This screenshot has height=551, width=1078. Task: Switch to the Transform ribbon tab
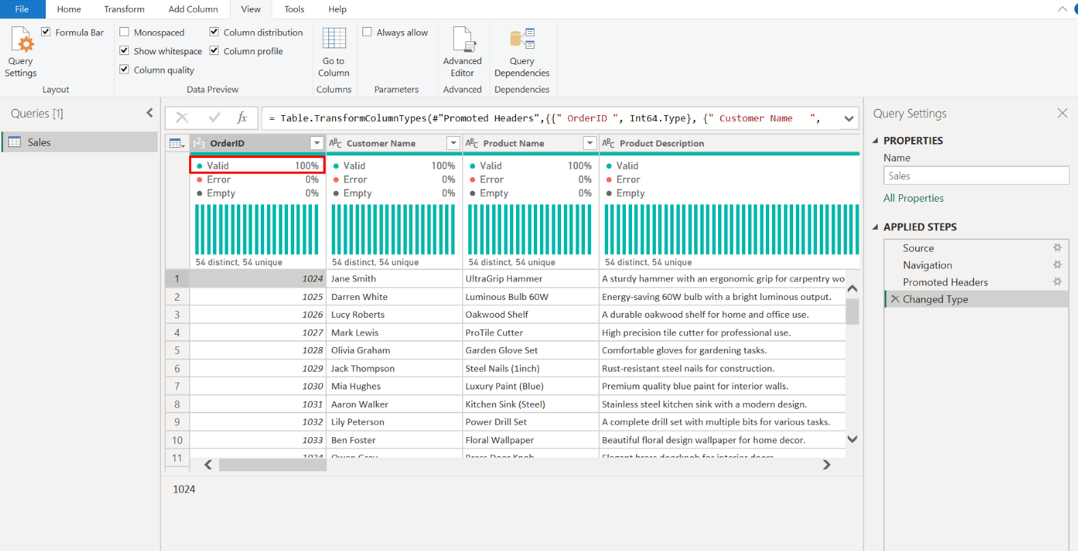click(124, 9)
